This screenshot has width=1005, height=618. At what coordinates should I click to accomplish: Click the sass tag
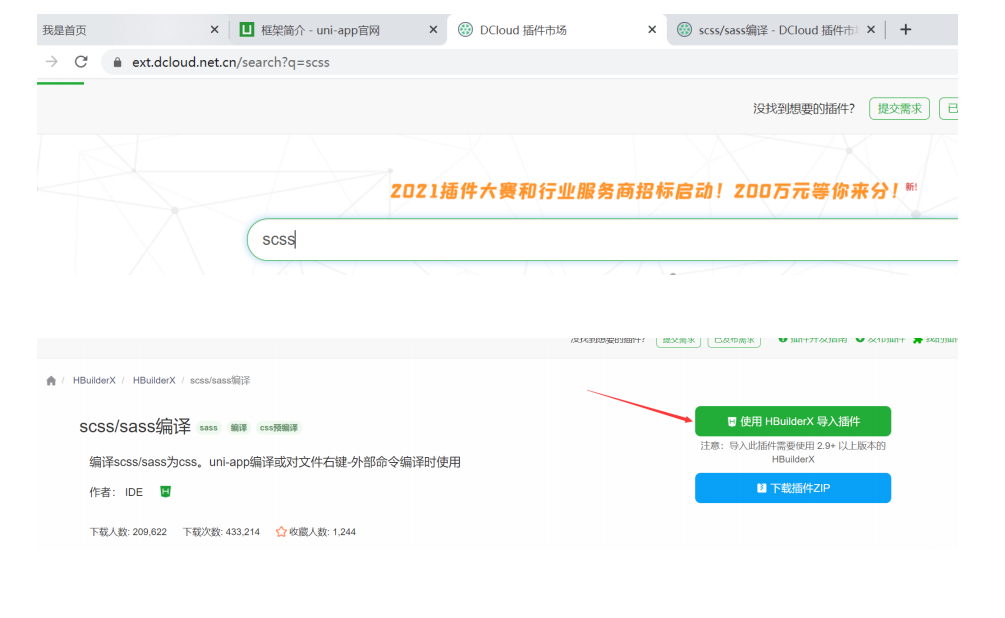coord(208,428)
